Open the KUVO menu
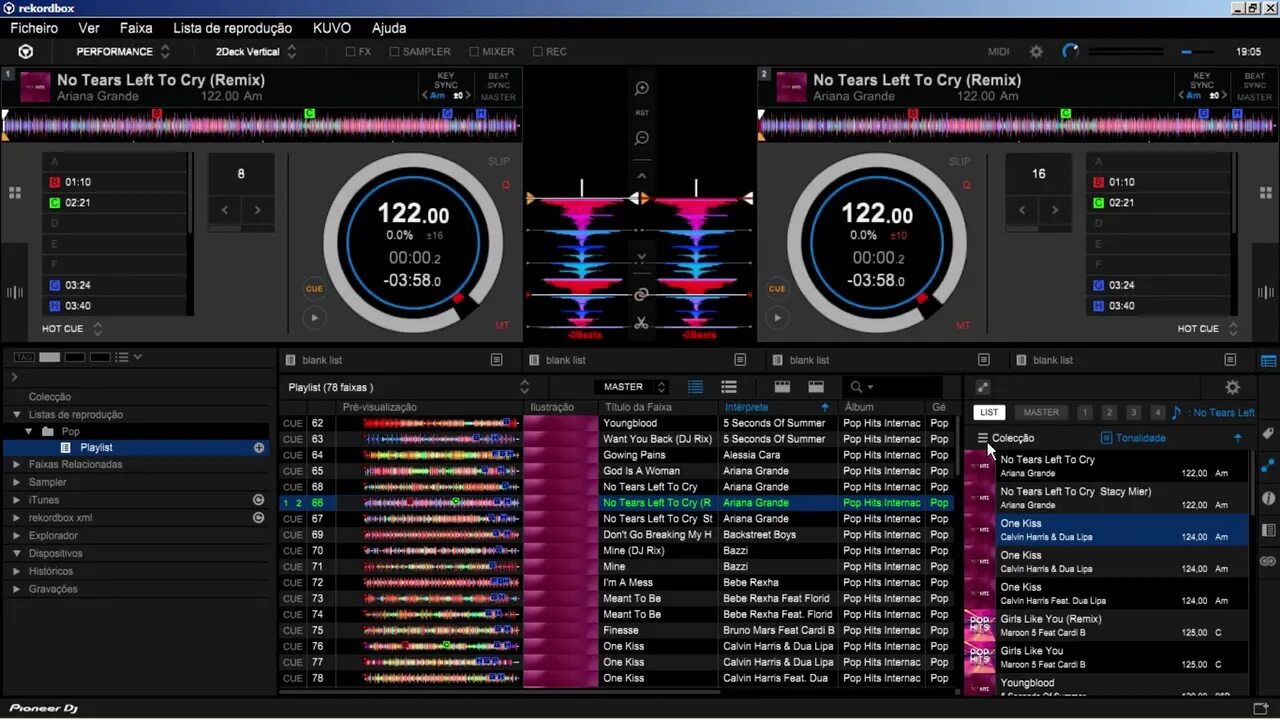1280x720 pixels. (332, 28)
